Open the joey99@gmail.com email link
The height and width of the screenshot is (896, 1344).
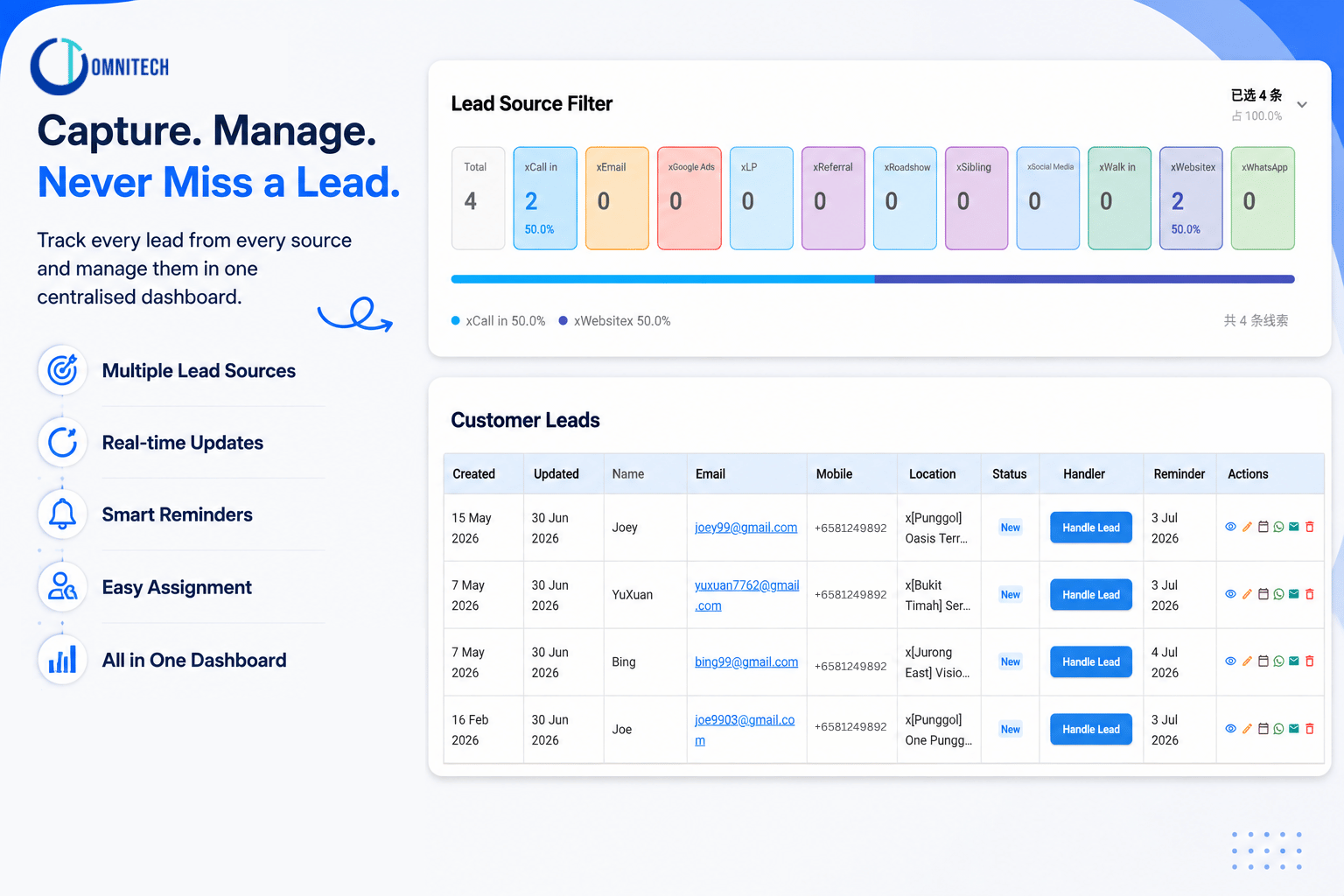(x=745, y=528)
